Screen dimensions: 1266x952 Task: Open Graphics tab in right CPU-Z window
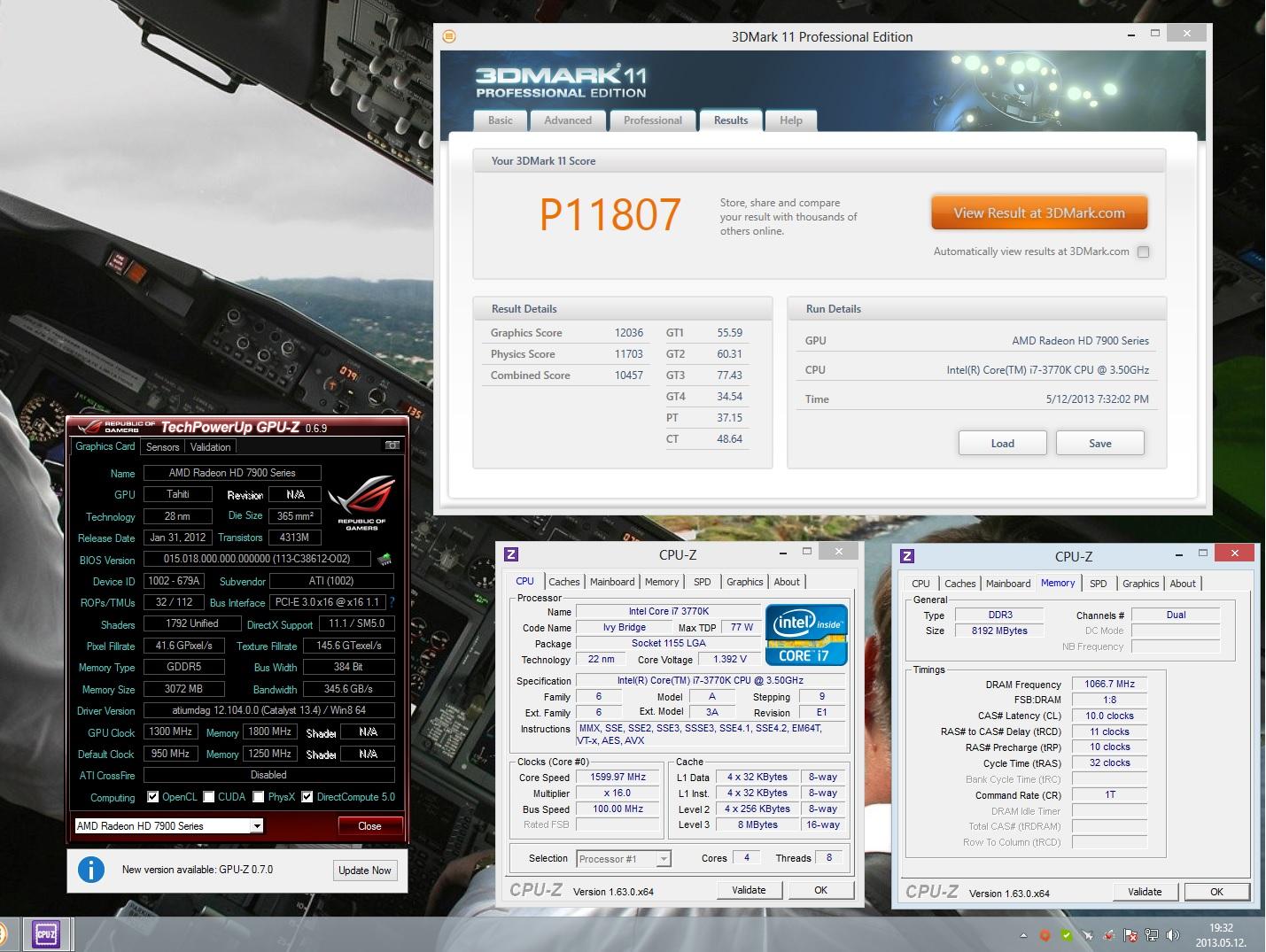tap(1141, 584)
